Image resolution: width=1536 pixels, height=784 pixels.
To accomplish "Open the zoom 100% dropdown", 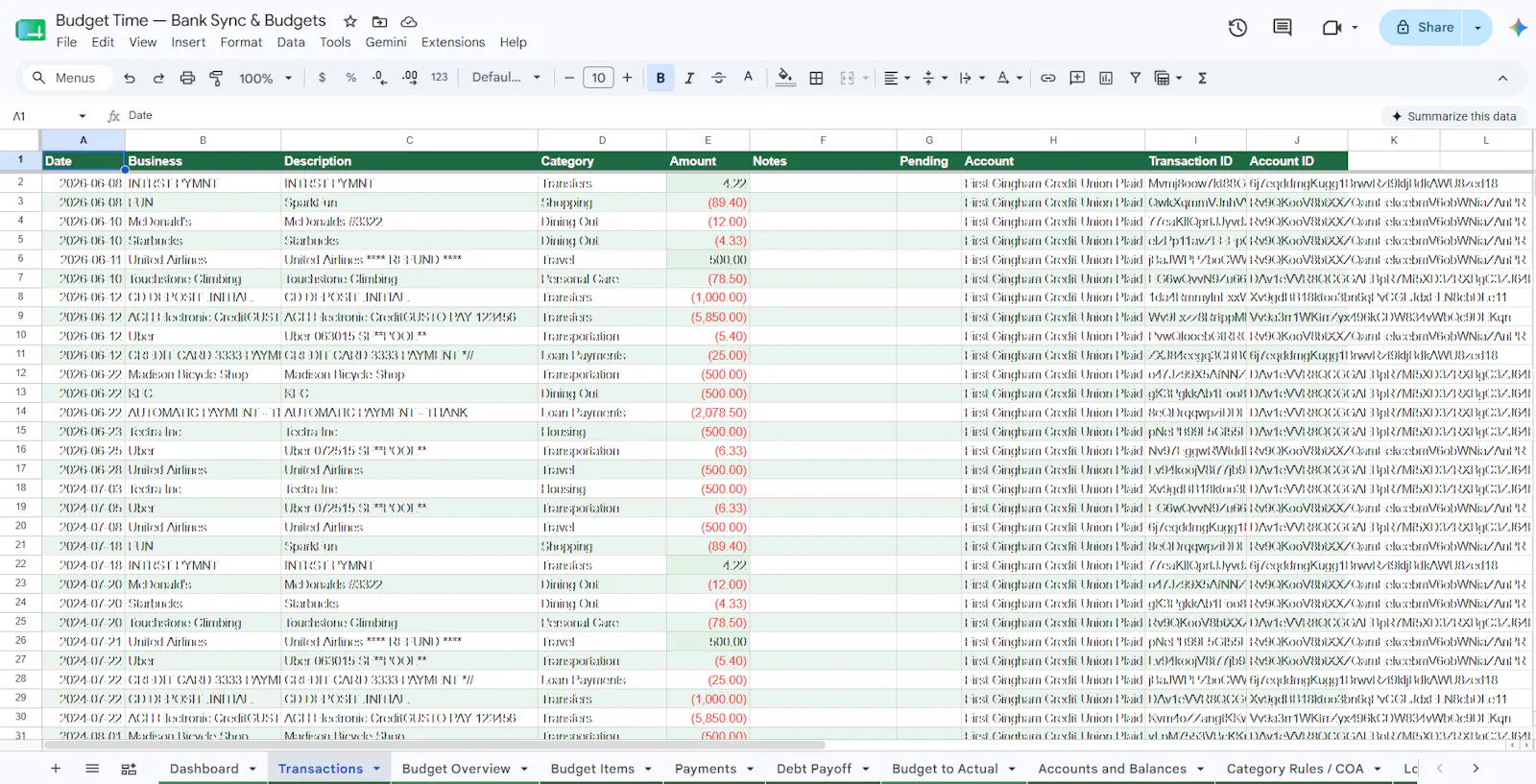I will point(265,78).
